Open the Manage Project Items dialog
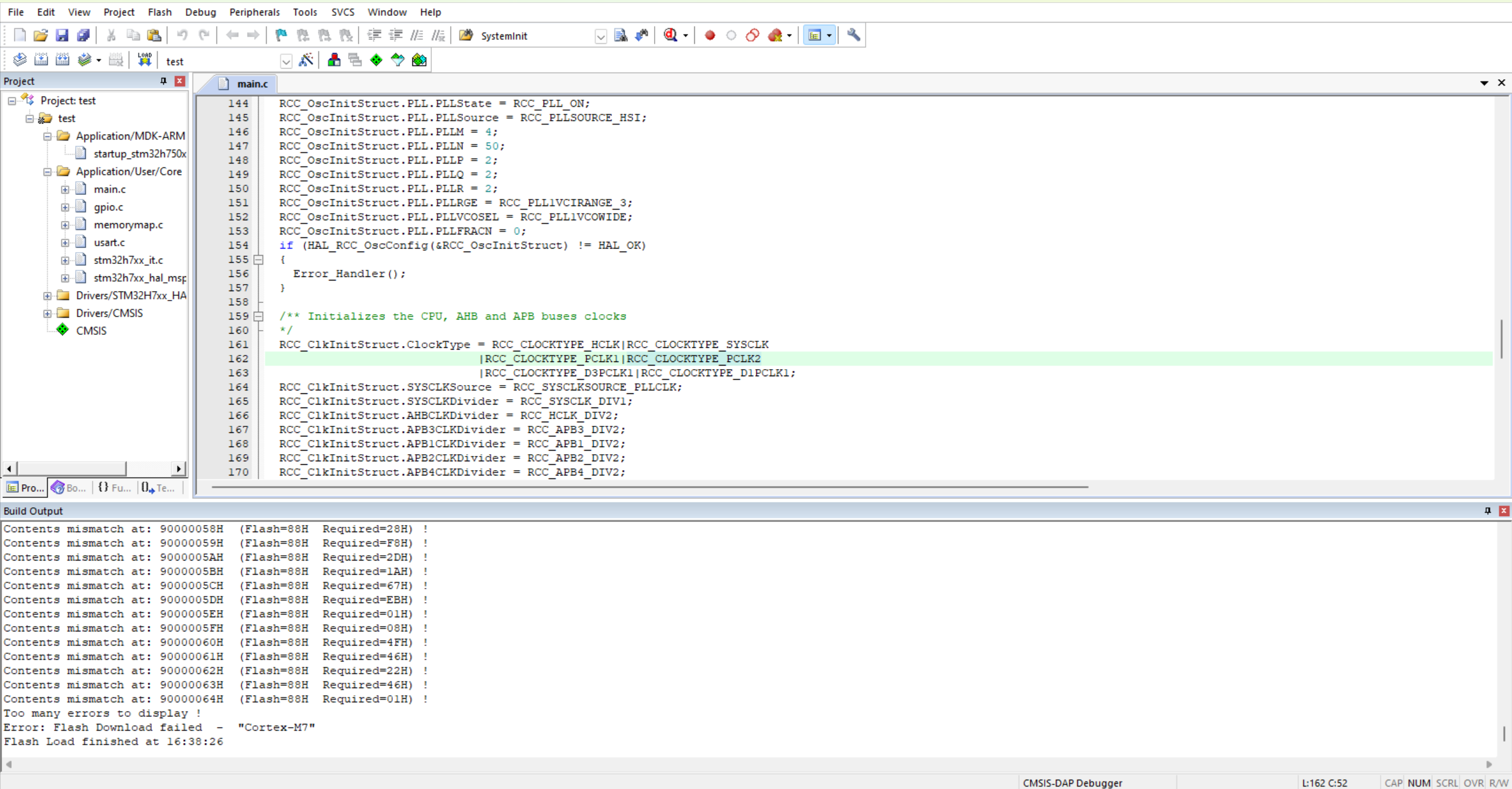The width and height of the screenshot is (1512, 789). (x=334, y=60)
